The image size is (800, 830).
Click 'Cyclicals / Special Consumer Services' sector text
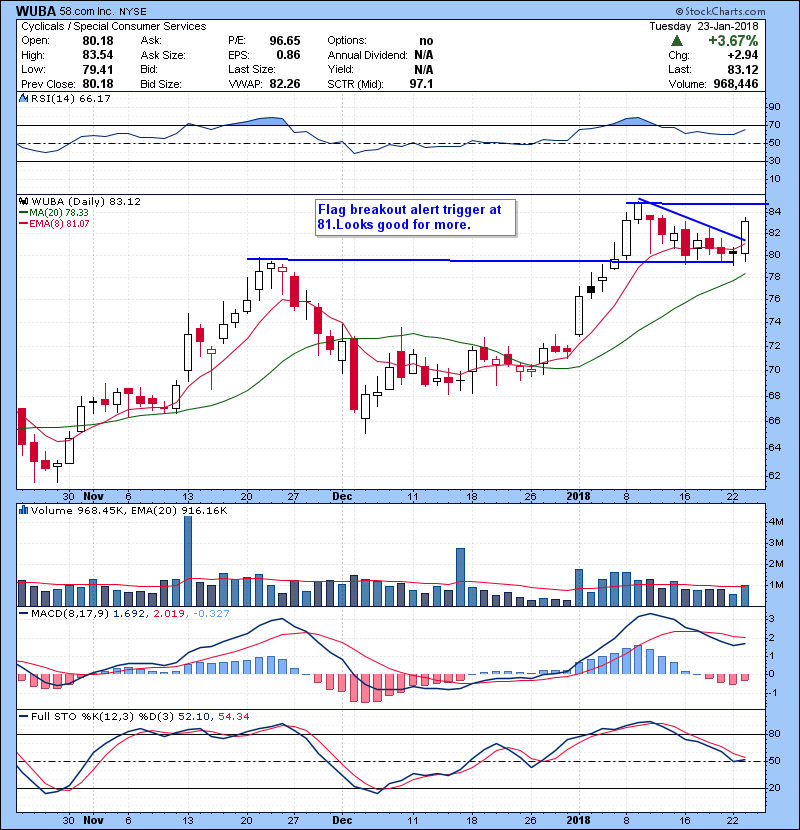[x=114, y=26]
